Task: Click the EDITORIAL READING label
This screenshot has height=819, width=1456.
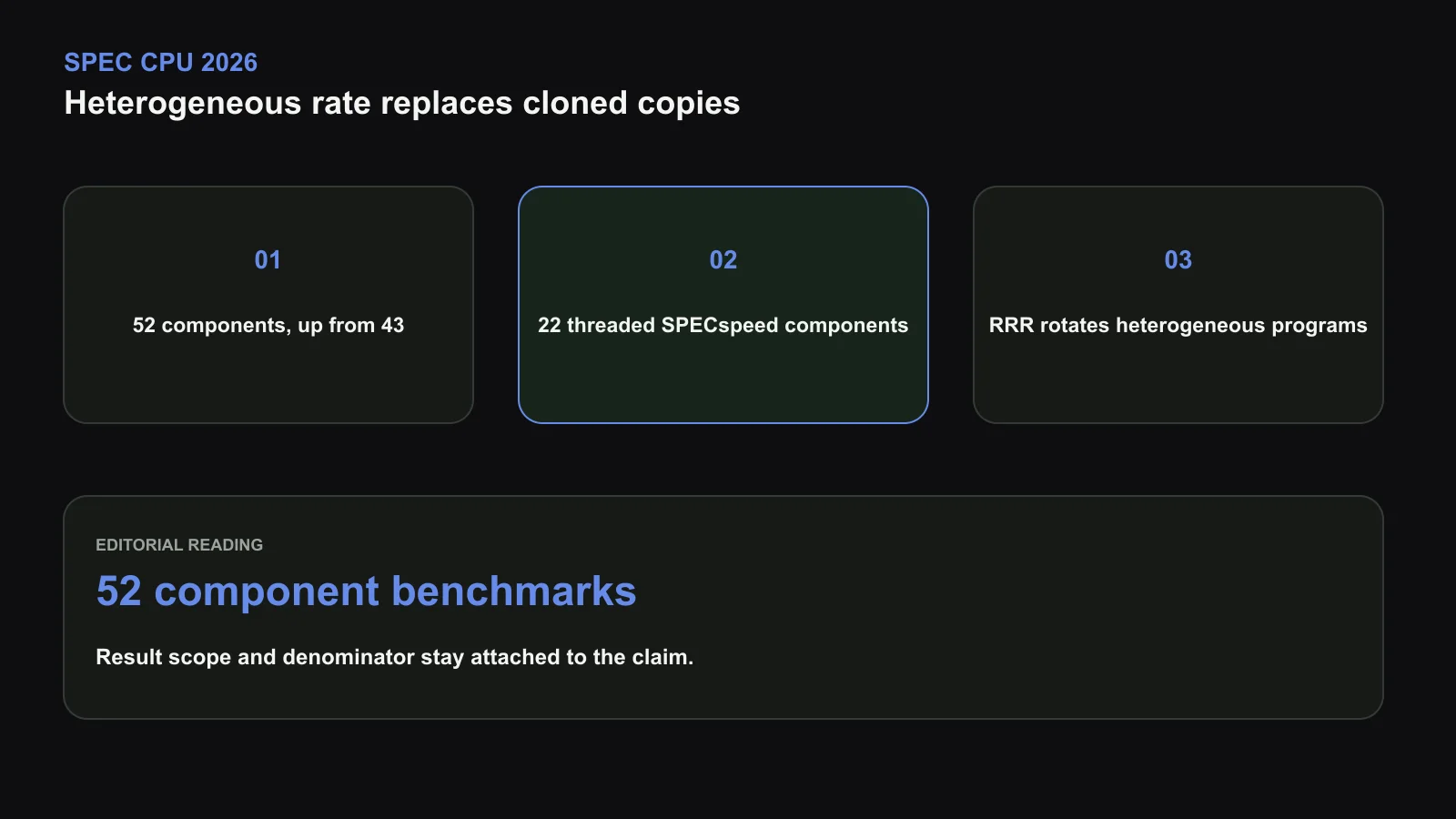Action: pos(179,545)
